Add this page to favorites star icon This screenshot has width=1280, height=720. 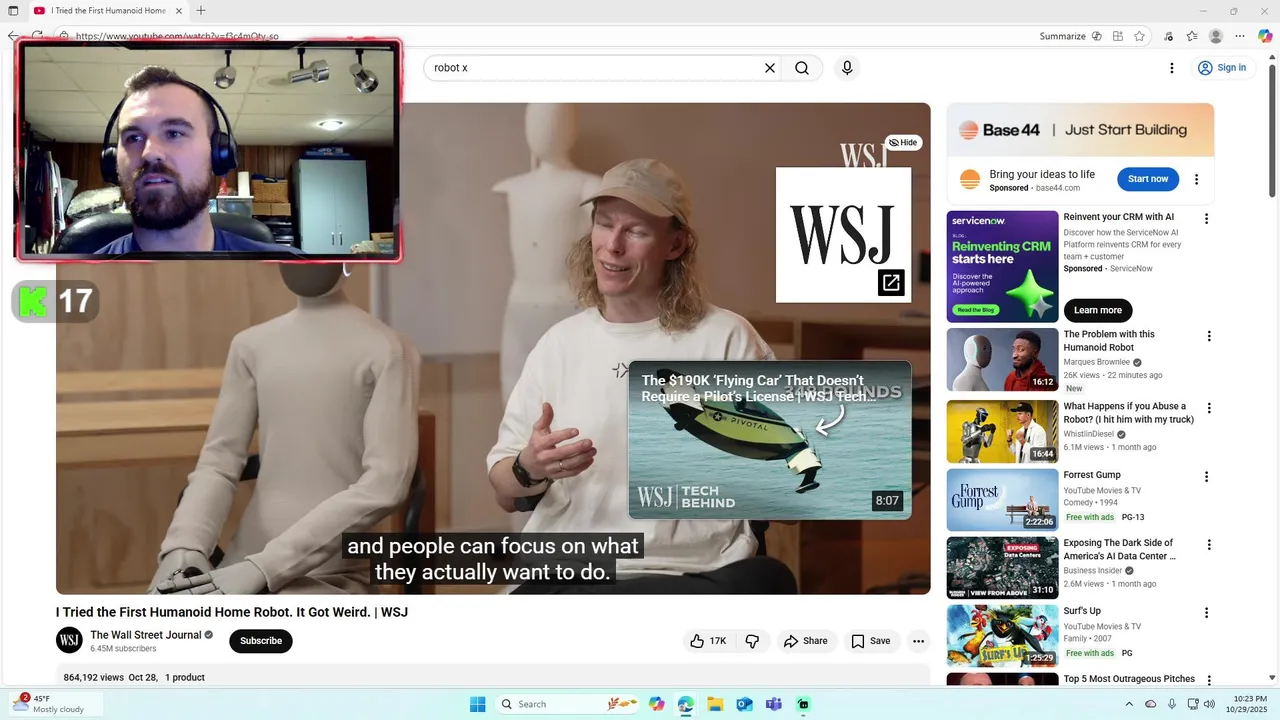1139,36
